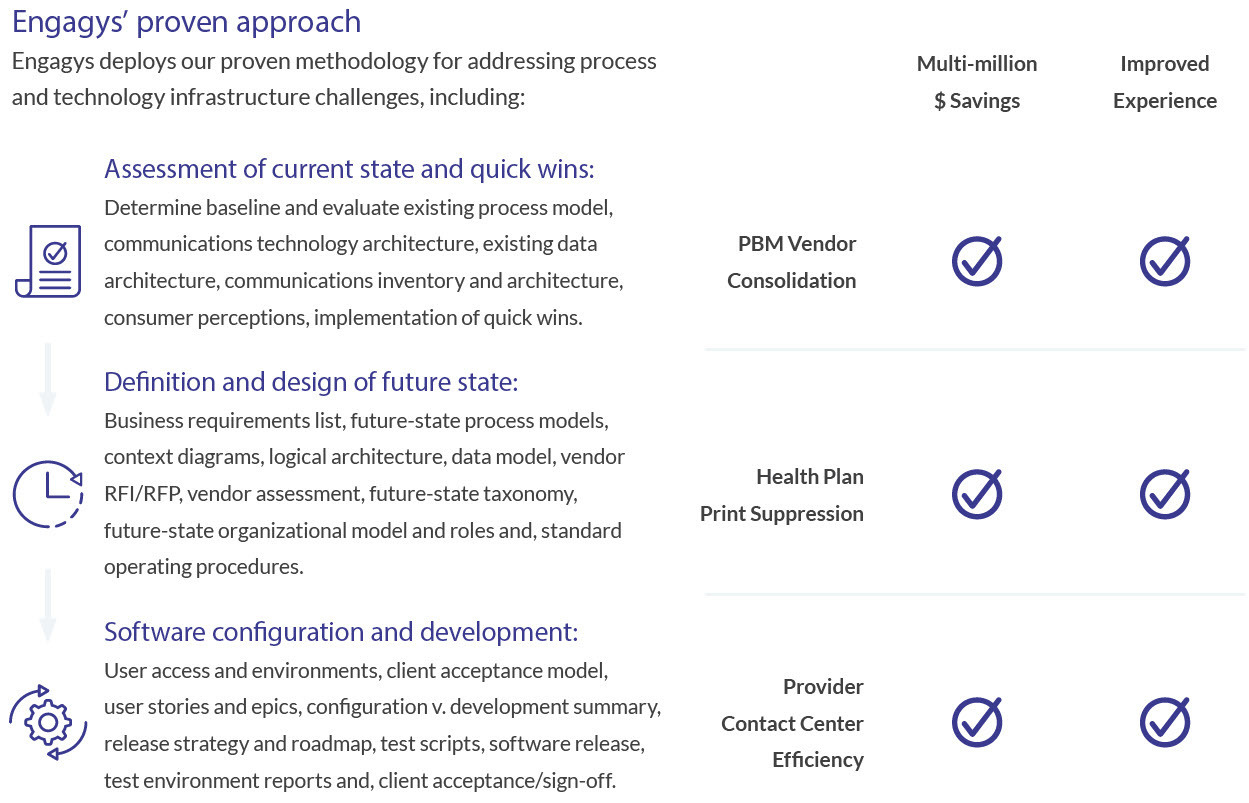Select the Assessment of current state heading
Image resolution: width=1249 pixels, height=803 pixels.
coord(349,169)
